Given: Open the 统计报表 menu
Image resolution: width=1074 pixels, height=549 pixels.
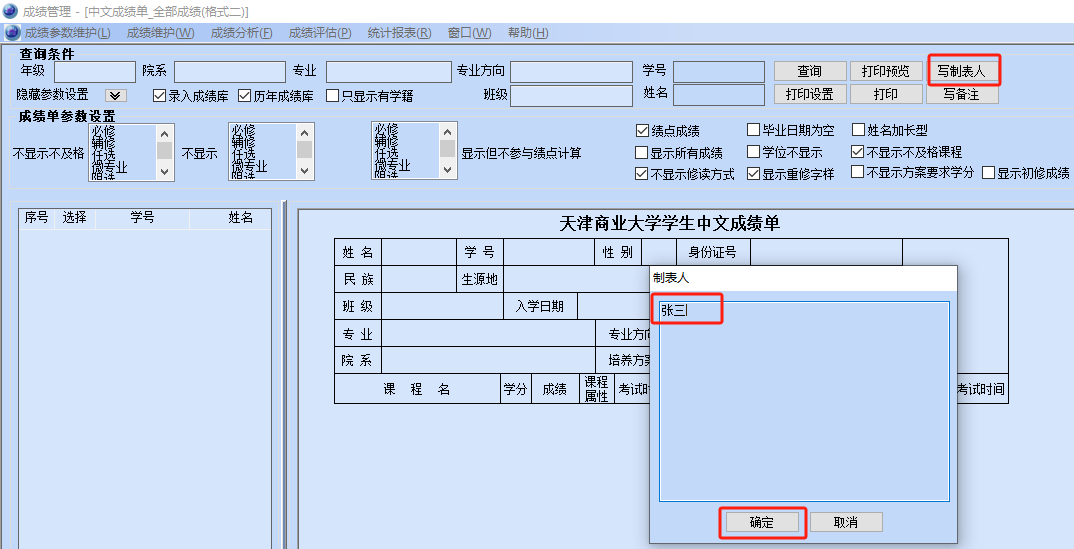Looking at the screenshot, I should coord(399,33).
